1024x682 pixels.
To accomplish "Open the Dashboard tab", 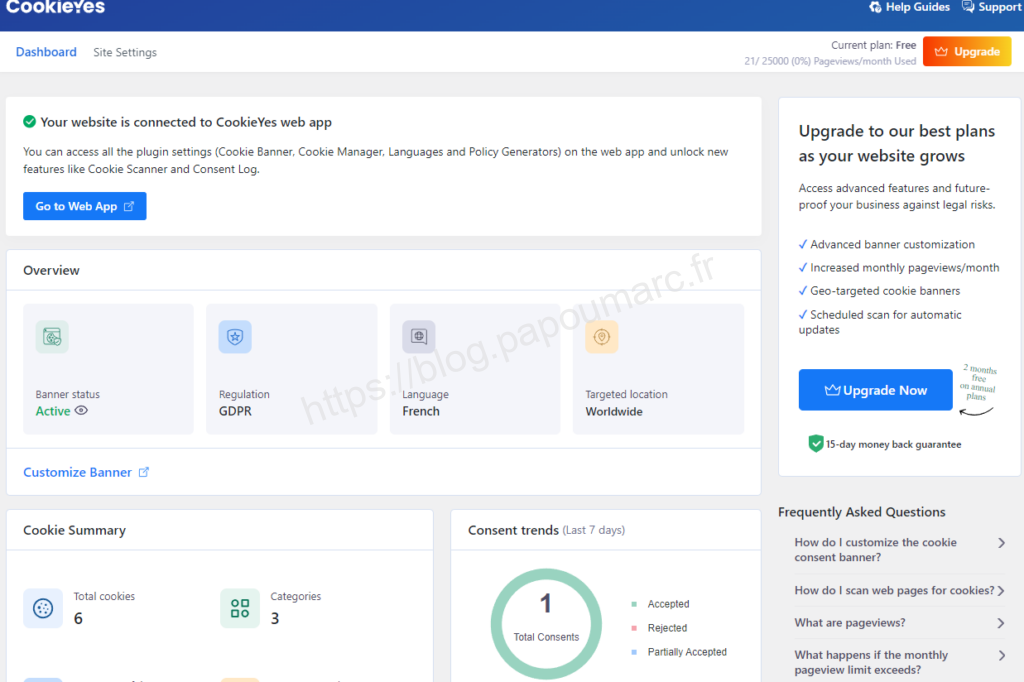I will tap(46, 52).
